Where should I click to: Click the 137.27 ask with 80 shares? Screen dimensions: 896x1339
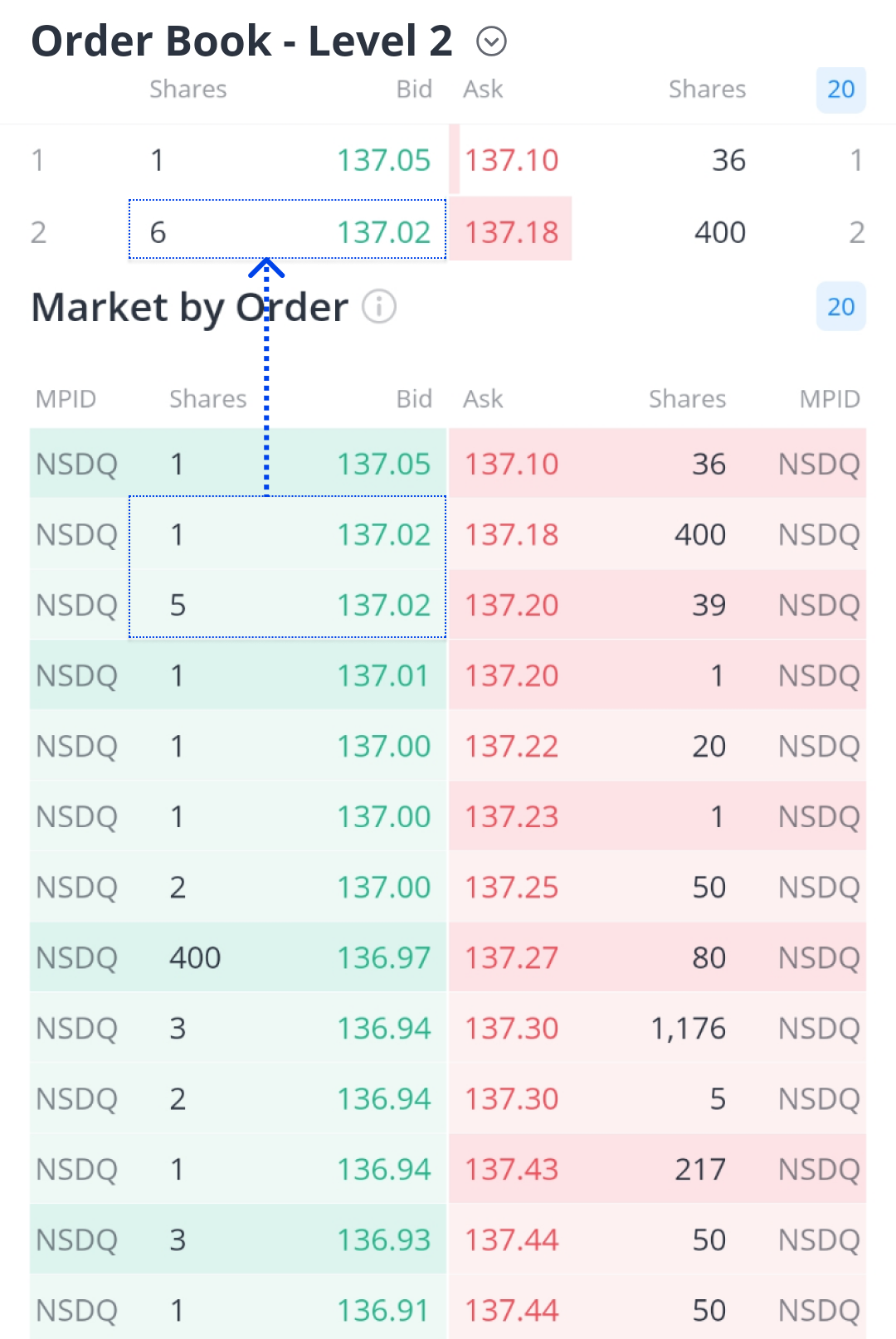[x=657, y=957]
